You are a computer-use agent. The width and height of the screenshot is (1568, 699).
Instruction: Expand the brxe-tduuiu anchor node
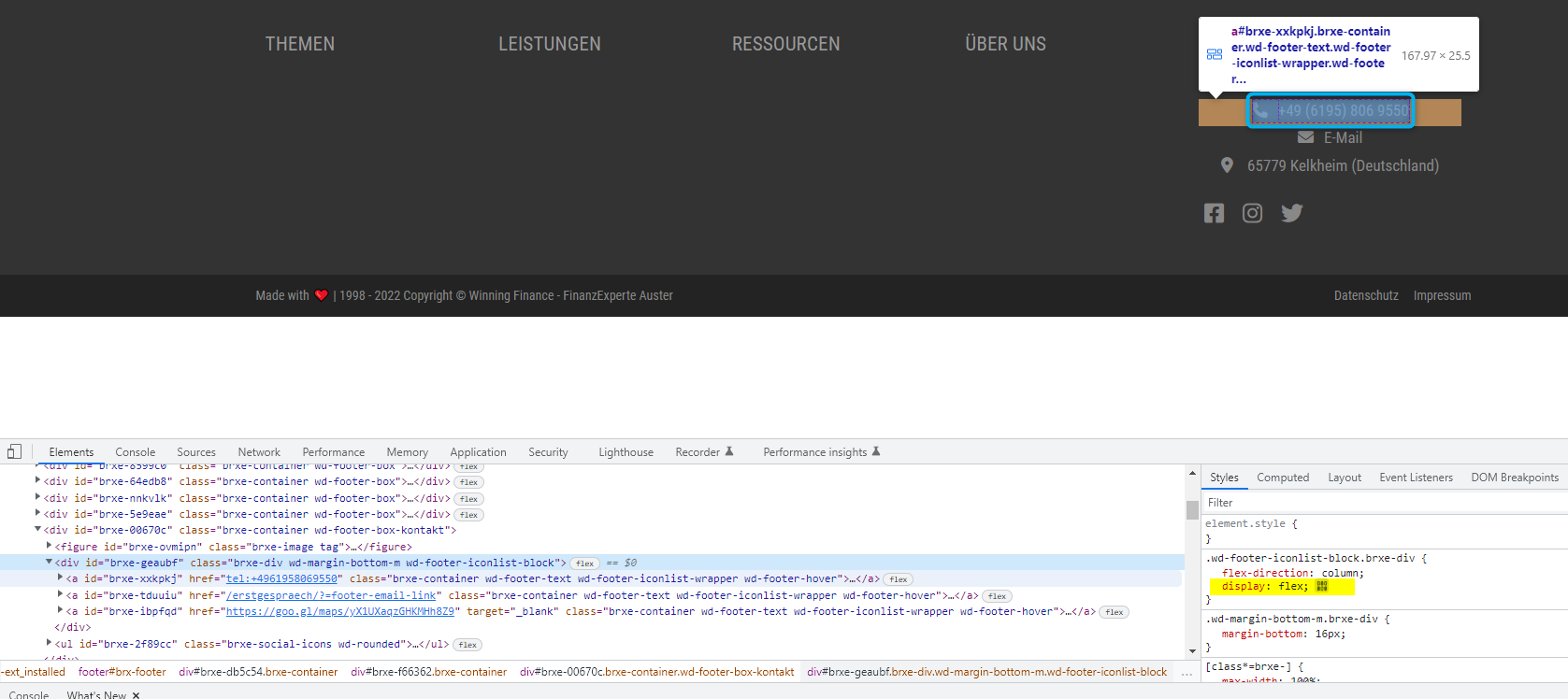coord(60,593)
